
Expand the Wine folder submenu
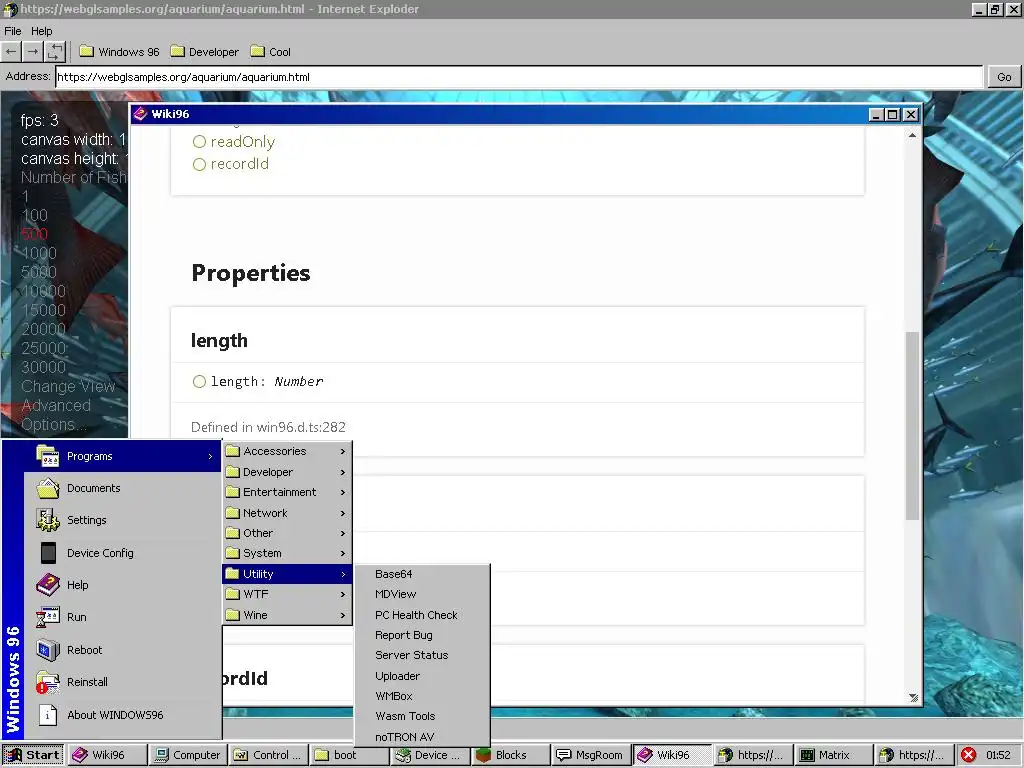[287, 615]
